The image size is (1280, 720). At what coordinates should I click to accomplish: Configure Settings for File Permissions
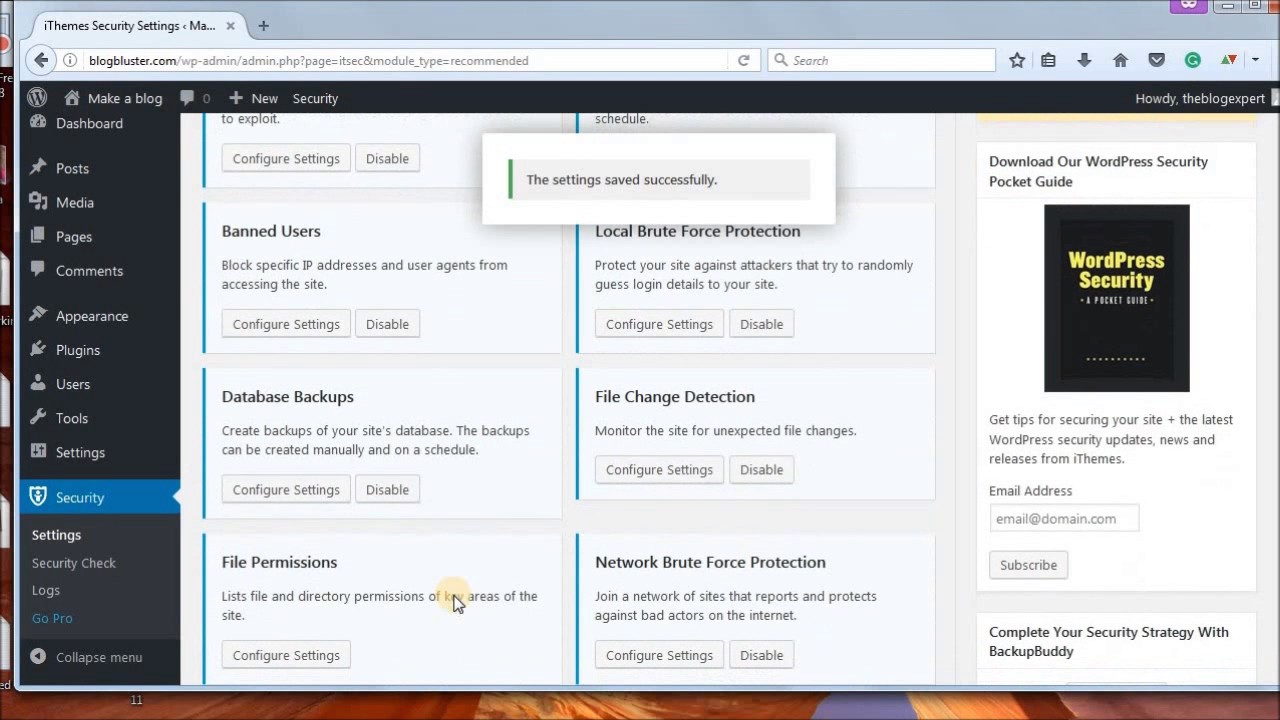(x=286, y=655)
